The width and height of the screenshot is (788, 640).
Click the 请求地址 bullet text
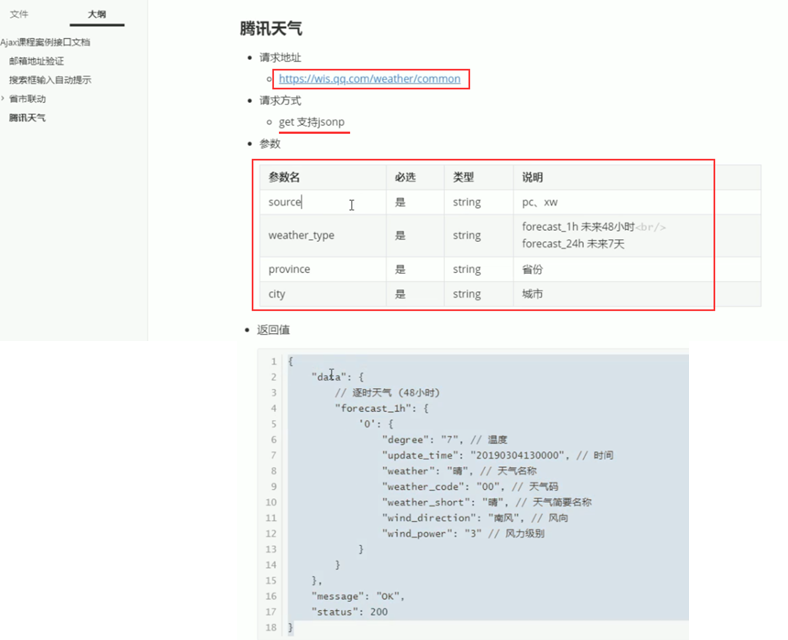(280, 57)
